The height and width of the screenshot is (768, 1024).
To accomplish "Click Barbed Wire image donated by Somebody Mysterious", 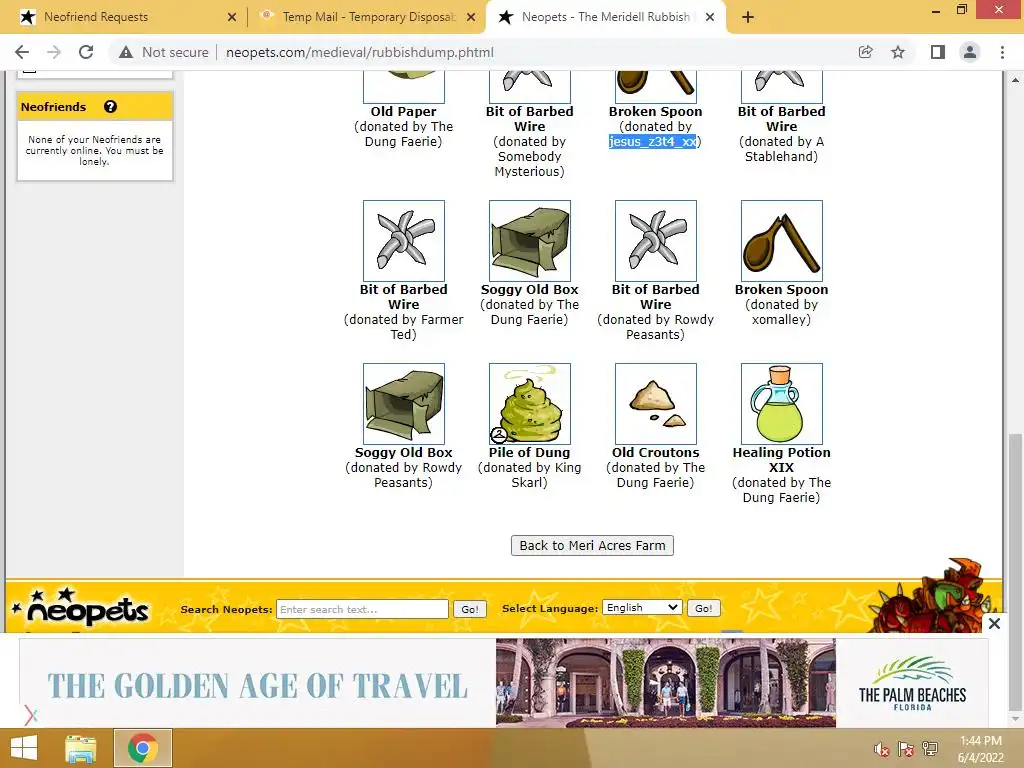I will pyautogui.click(x=530, y=87).
